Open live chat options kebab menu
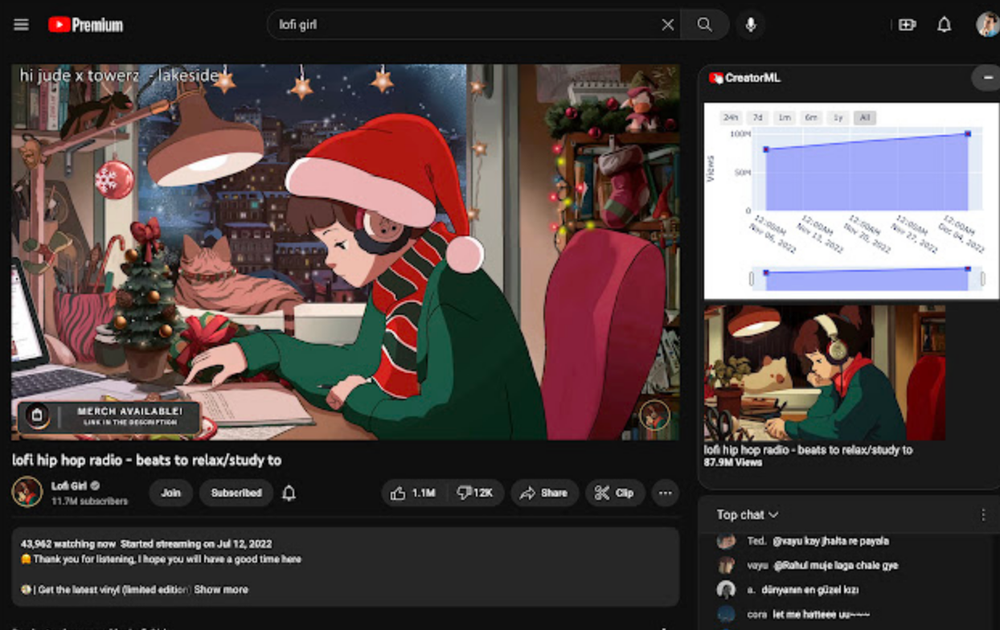 (983, 515)
